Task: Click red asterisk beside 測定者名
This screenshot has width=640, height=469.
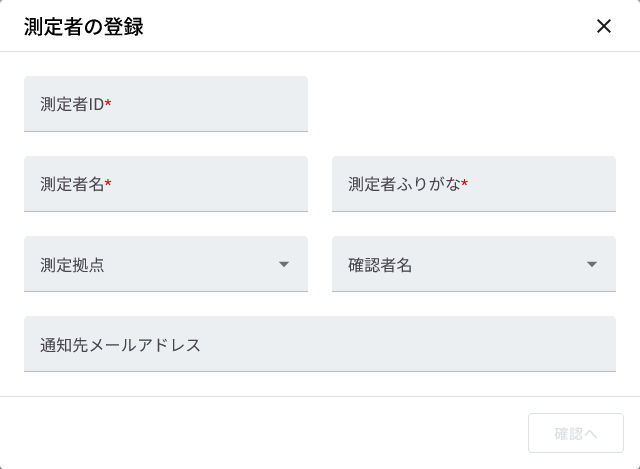Action: [108, 182]
